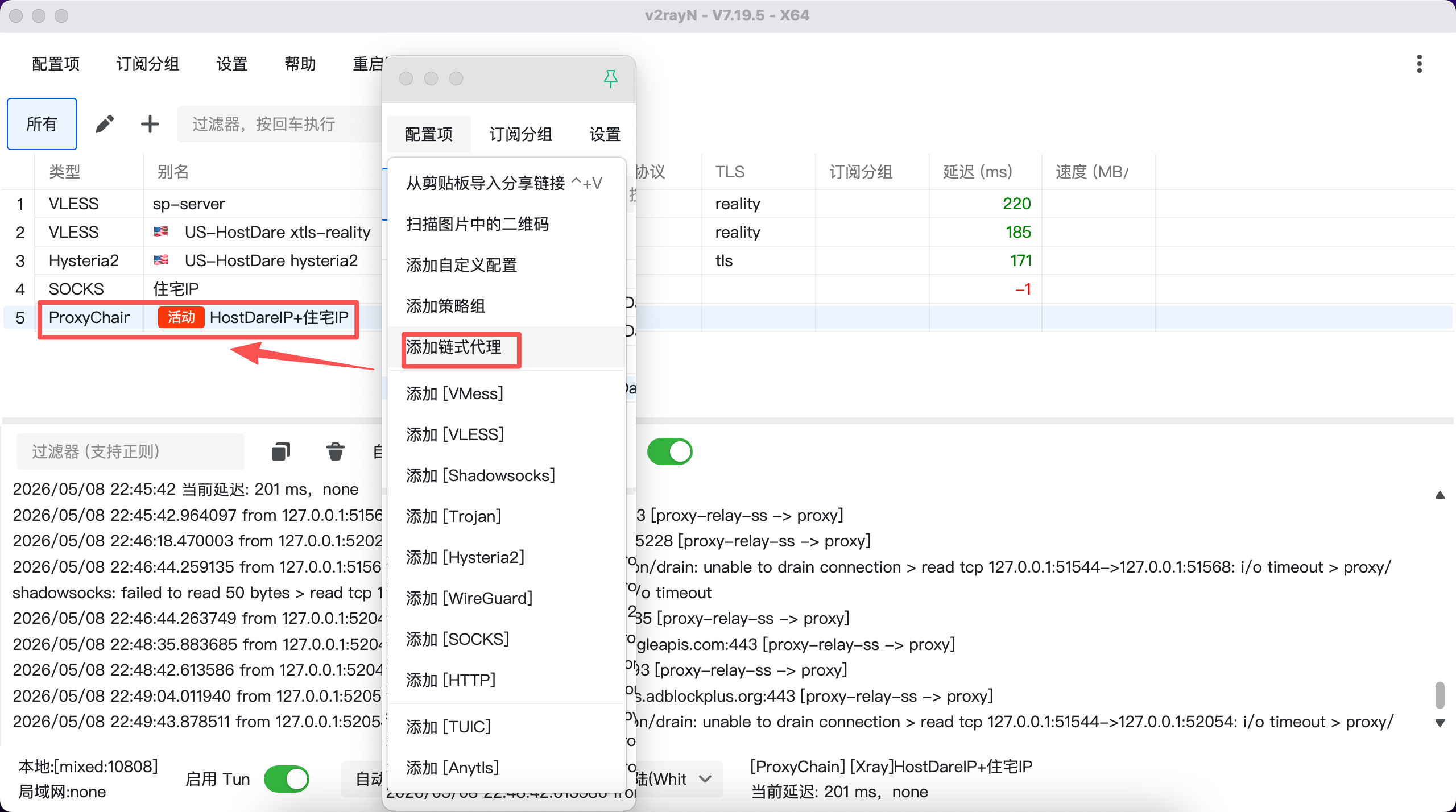Expand the routing dropdown in status bar
Image resolution: width=1456 pixels, height=812 pixels.
coord(705,779)
